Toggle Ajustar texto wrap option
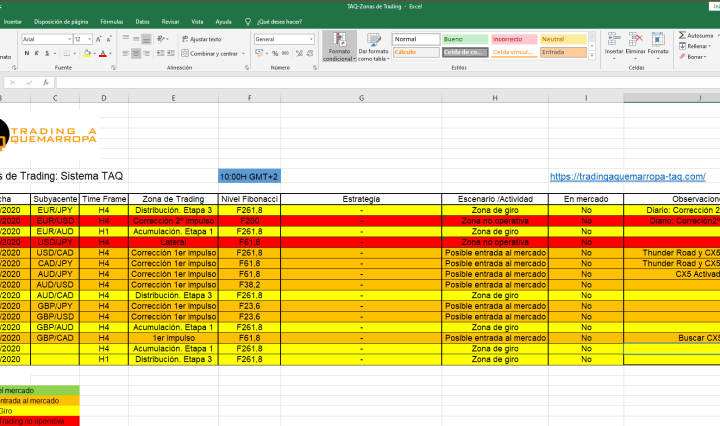The image size is (720, 426). click(x=203, y=39)
